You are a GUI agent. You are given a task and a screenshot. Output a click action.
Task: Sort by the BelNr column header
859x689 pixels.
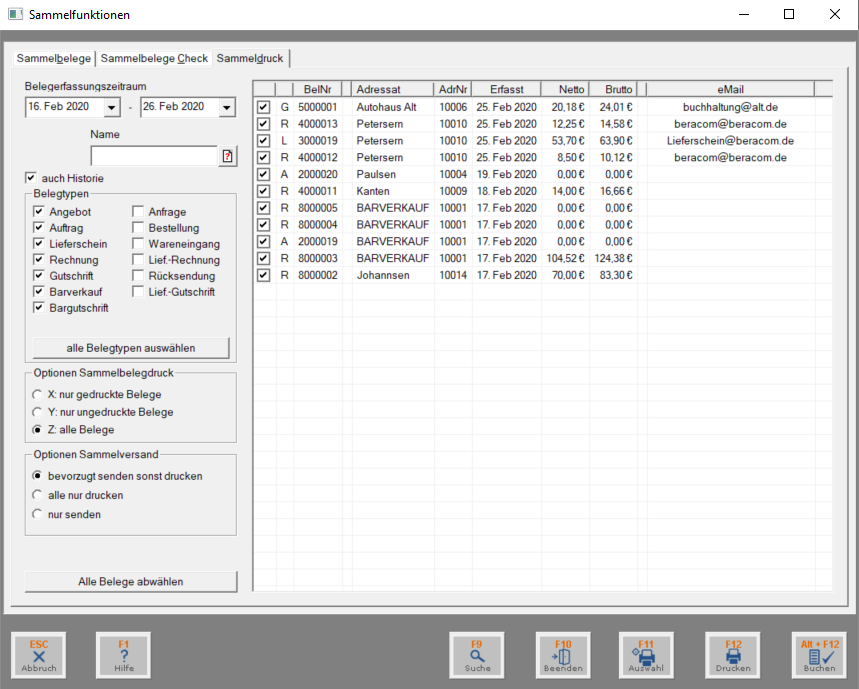(x=318, y=89)
